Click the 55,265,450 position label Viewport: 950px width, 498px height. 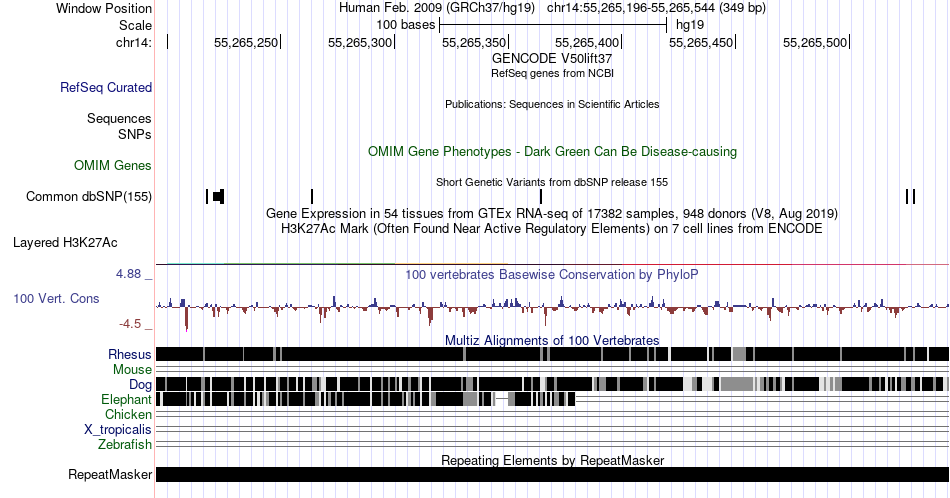coord(700,42)
